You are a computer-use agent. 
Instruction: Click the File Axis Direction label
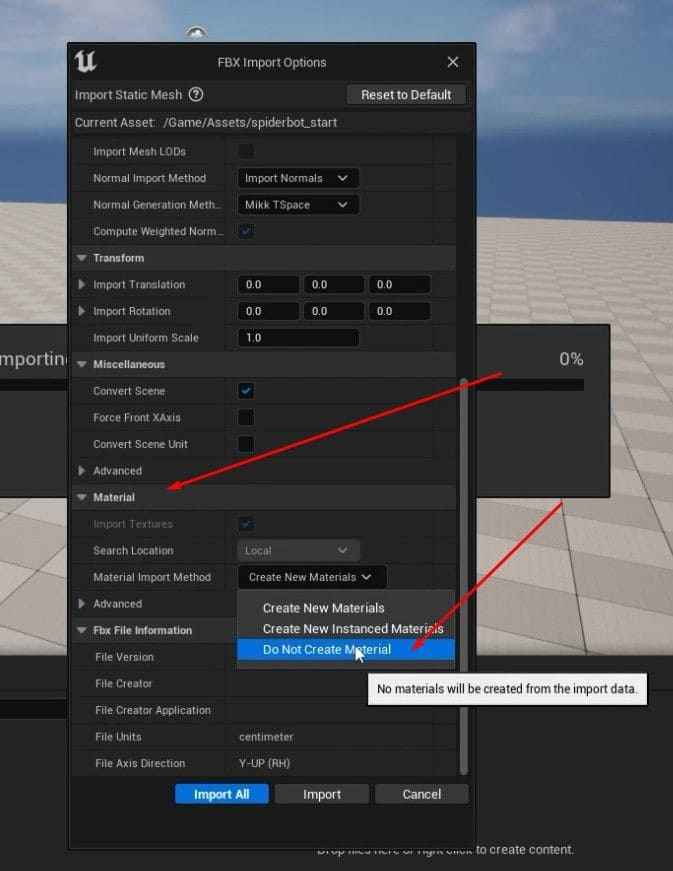pyautogui.click(x=140, y=763)
